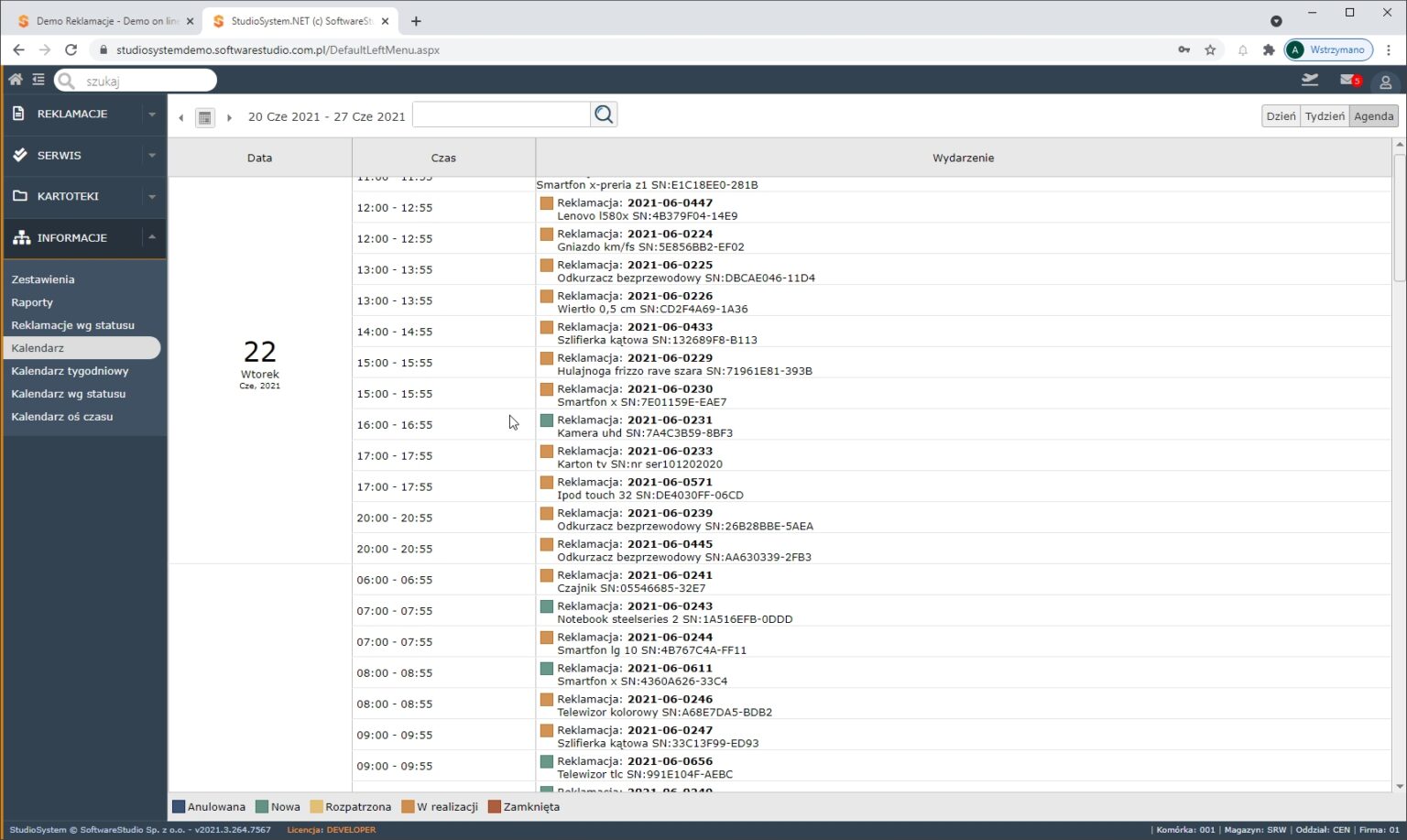
Task: Open the mail messages icon
Action: (x=1348, y=81)
